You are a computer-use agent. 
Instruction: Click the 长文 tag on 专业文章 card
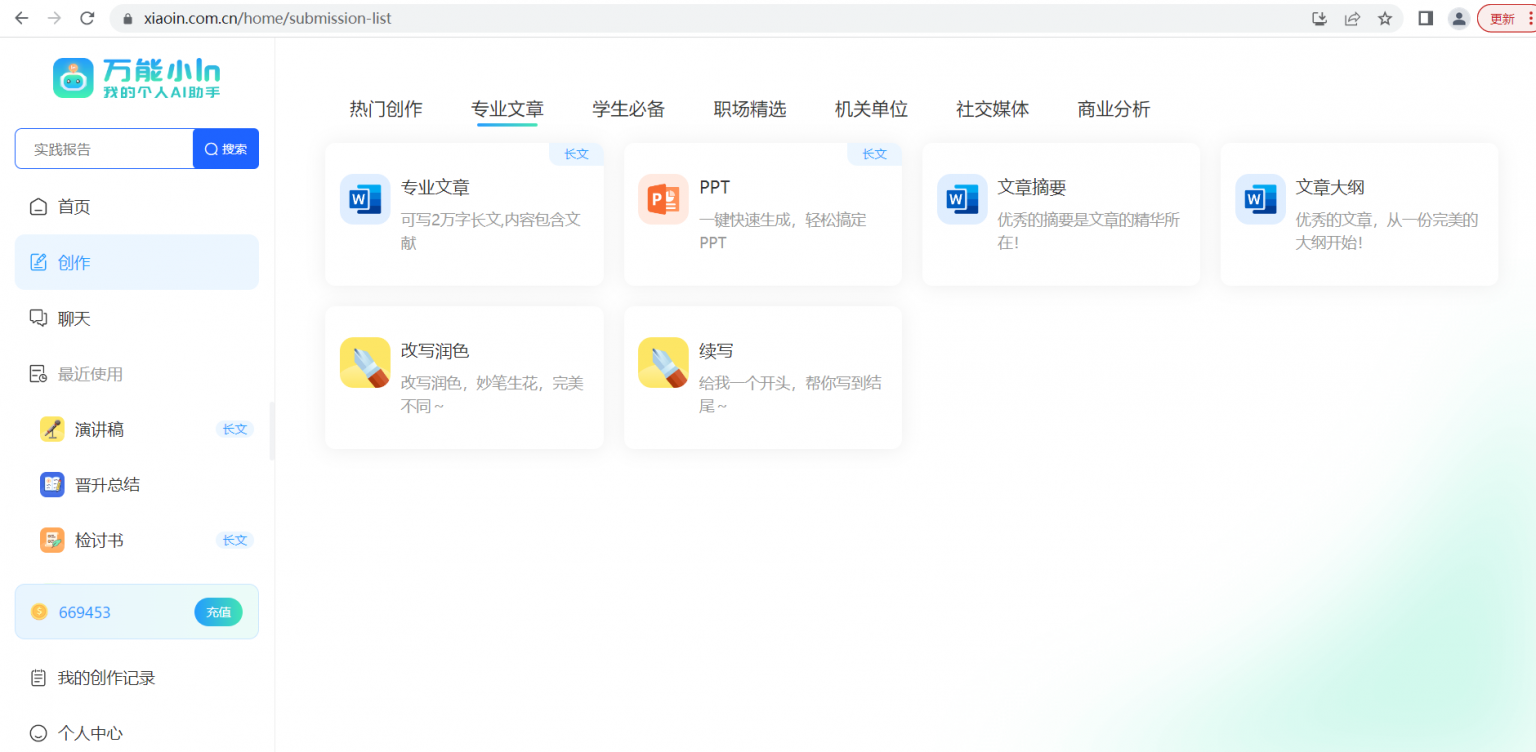point(577,154)
